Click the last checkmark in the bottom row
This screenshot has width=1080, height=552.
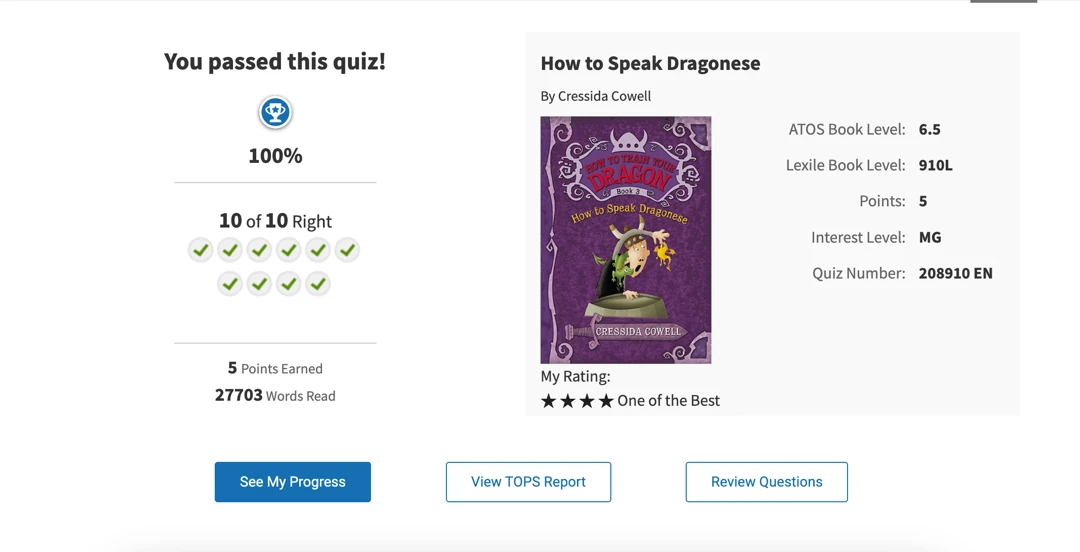(x=318, y=283)
